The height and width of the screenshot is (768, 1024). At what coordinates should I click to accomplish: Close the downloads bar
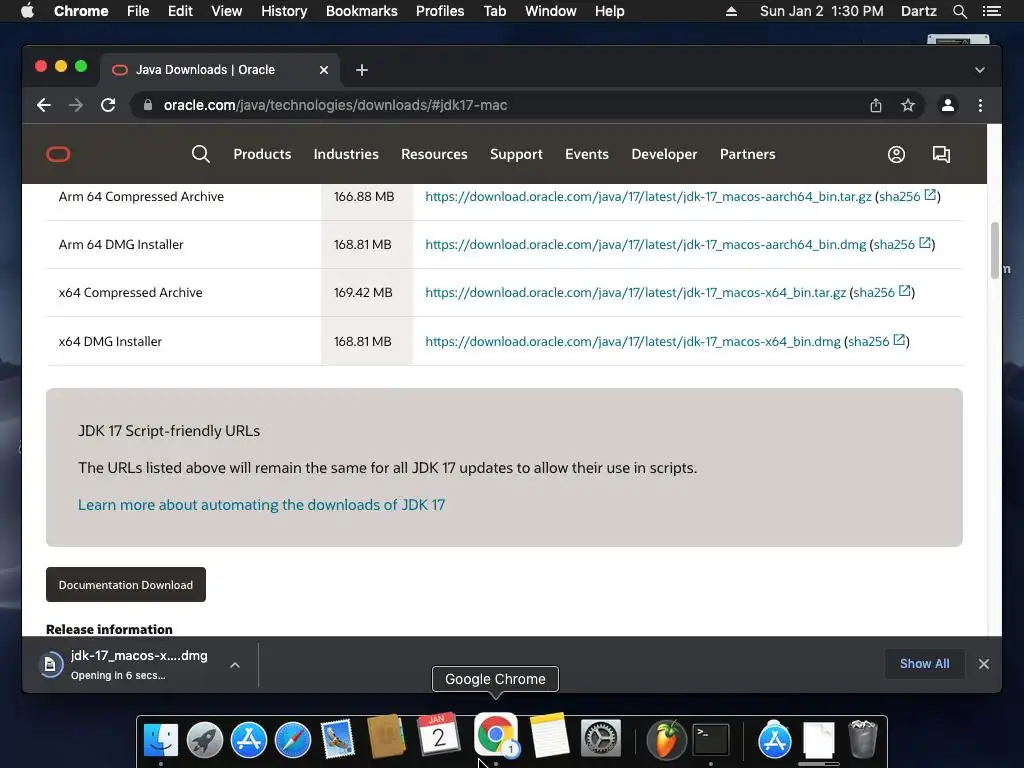pos(984,664)
